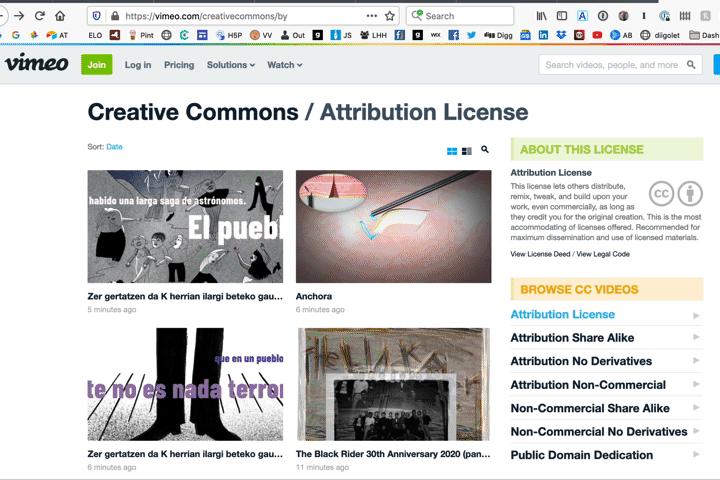Click the browser home icon
This screenshot has height=480, width=720.
(61, 16)
